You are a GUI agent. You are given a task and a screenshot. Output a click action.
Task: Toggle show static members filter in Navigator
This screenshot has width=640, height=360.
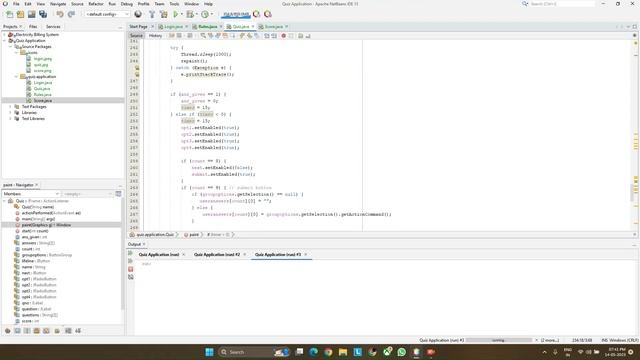[27, 331]
